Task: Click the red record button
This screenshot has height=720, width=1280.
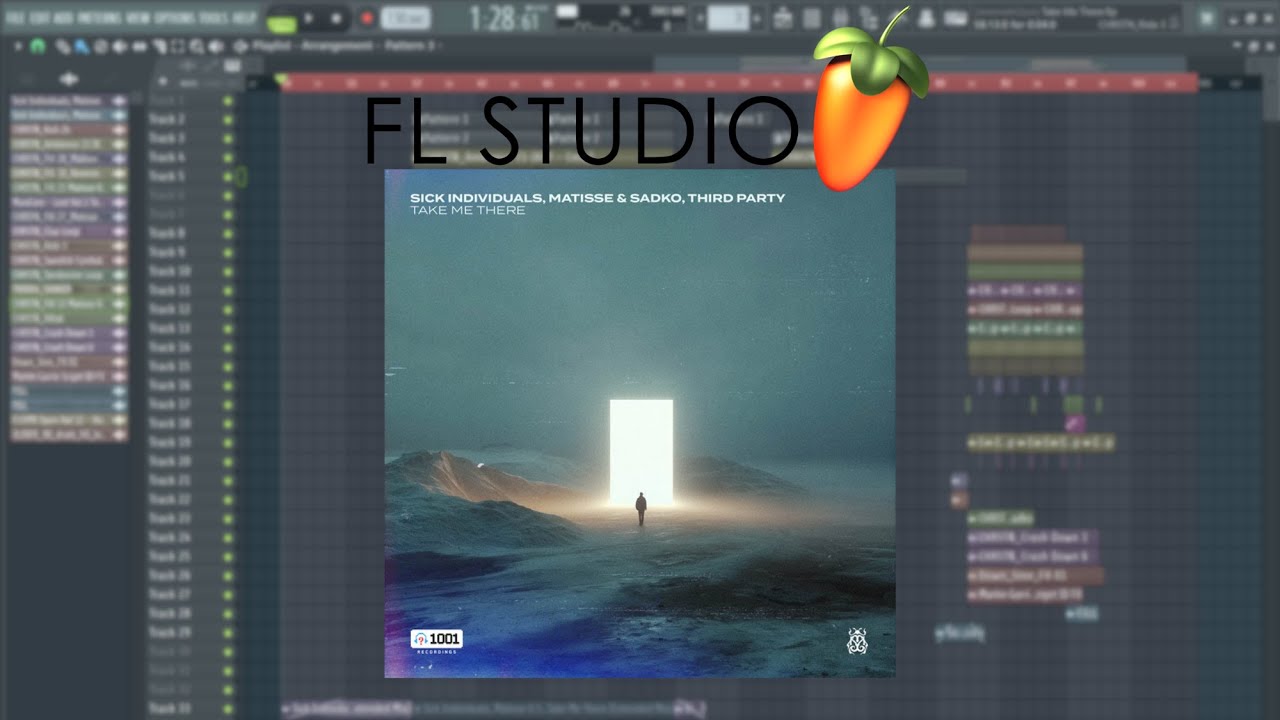Action: tap(367, 18)
